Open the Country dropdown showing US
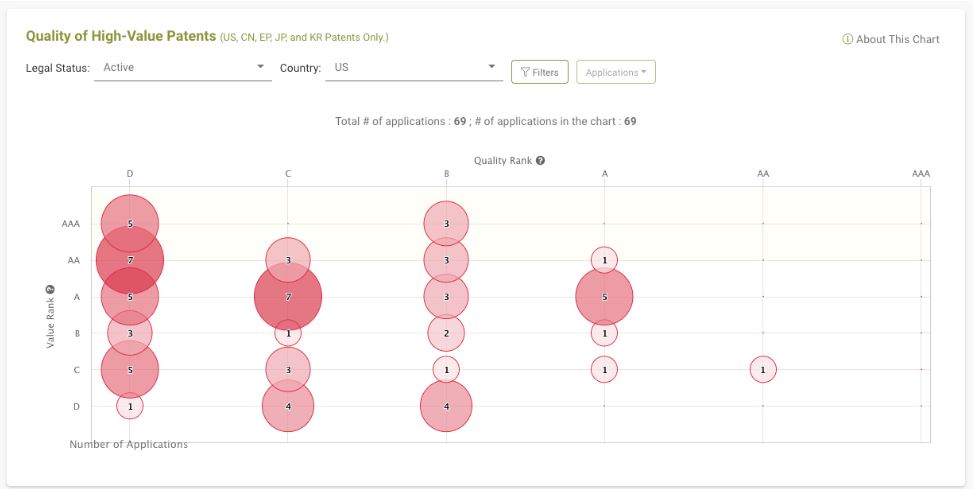Screen dimensions: 973x489 (x=414, y=68)
